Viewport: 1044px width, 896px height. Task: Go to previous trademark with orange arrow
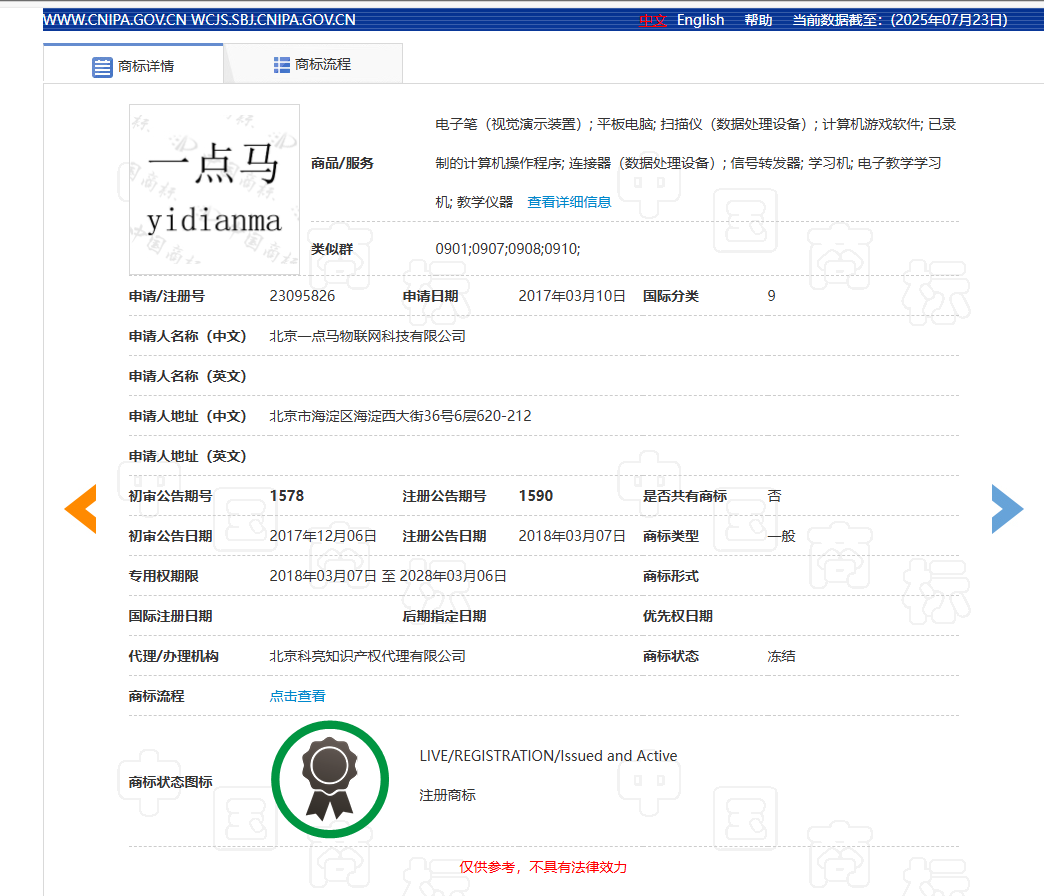[81, 508]
